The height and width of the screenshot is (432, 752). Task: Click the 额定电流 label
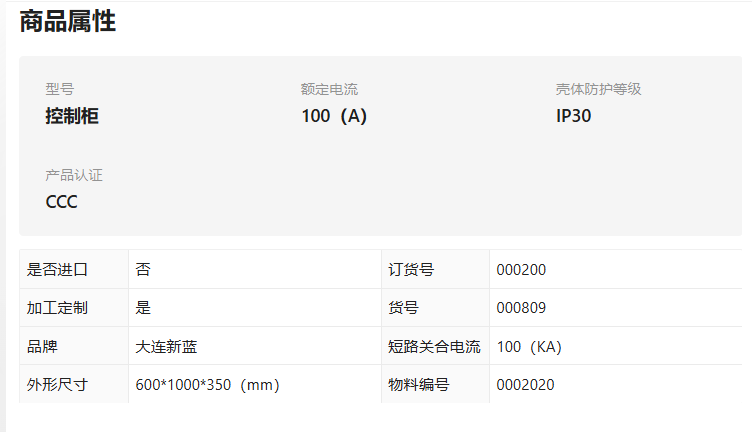pyautogui.click(x=329, y=89)
